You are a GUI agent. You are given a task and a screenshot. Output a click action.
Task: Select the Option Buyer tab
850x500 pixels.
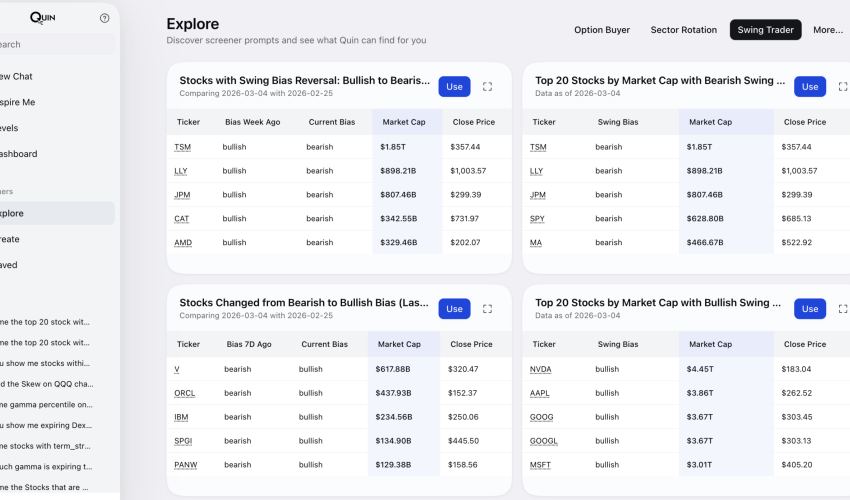(x=602, y=30)
